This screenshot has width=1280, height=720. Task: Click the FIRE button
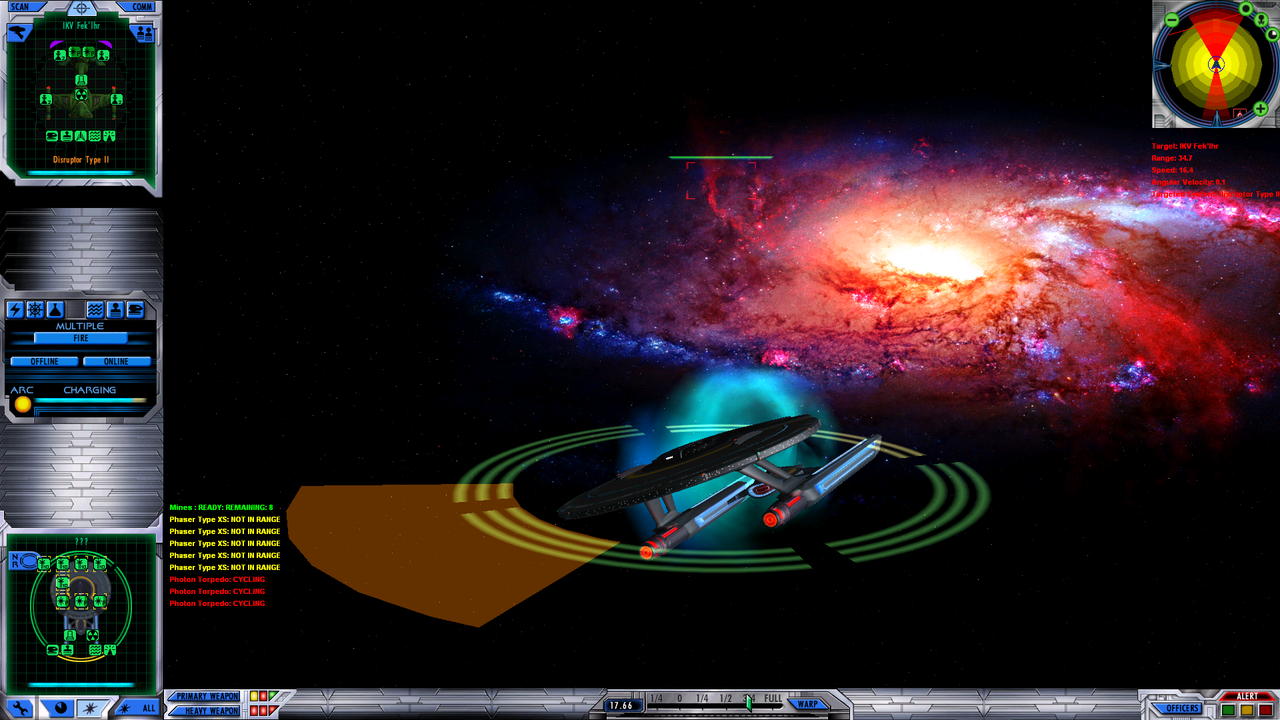coord(80,339)
